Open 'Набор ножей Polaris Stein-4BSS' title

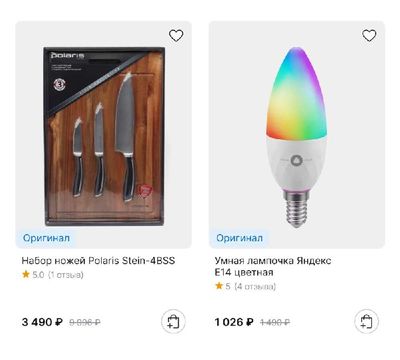click(98, 261)
